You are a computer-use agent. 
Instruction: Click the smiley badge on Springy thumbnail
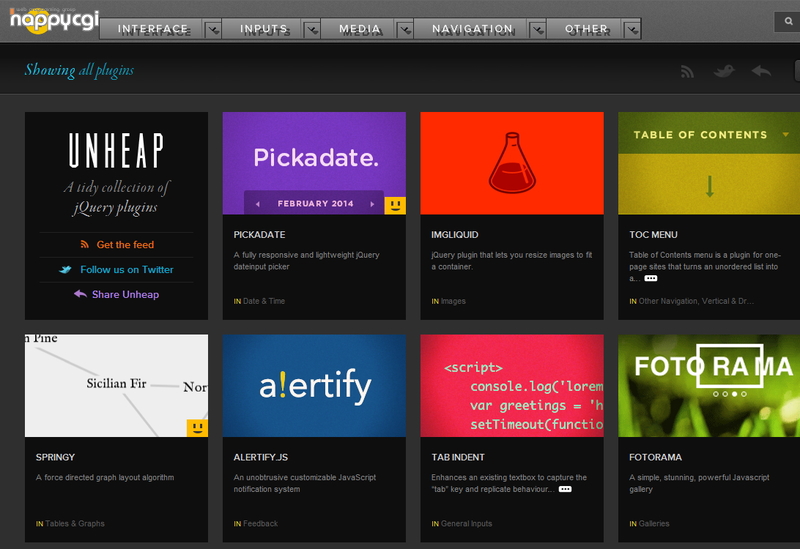pyautogui.click(x=197, y=428)
